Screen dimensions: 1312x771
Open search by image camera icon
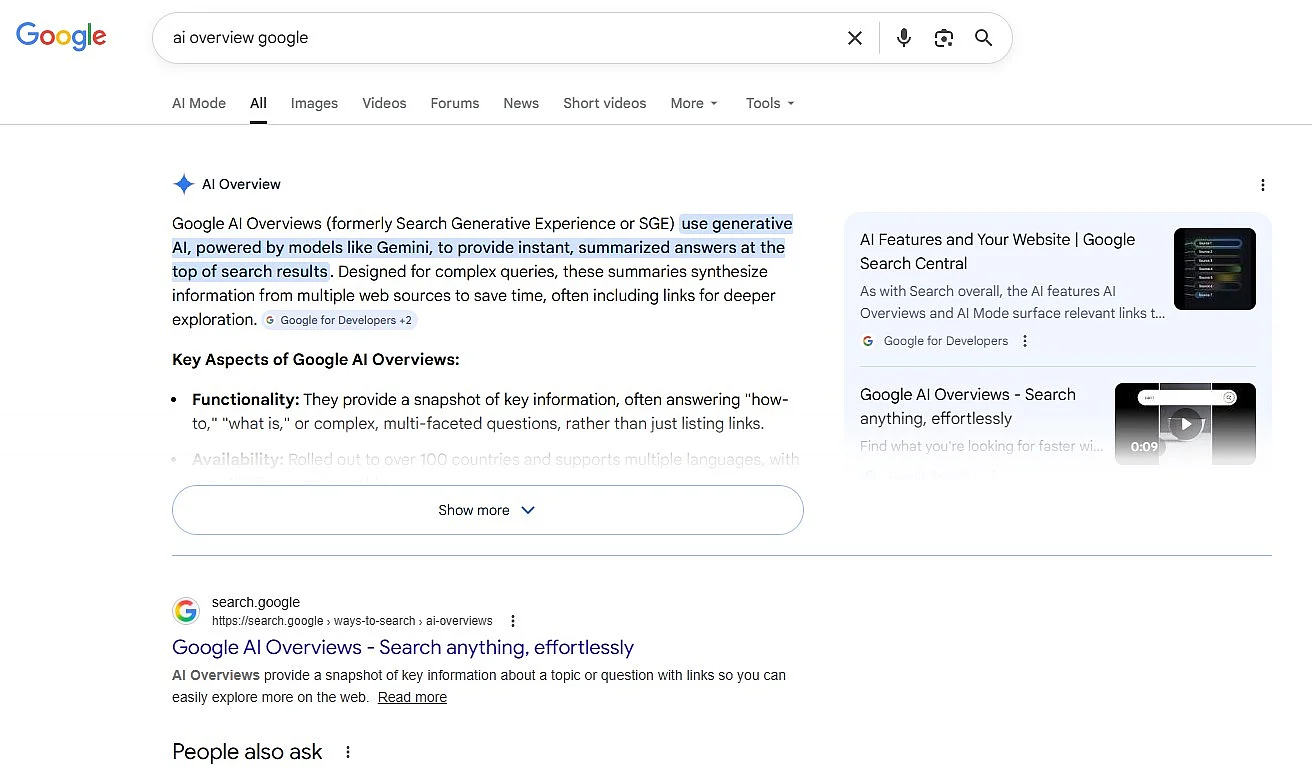click(944, 38)
